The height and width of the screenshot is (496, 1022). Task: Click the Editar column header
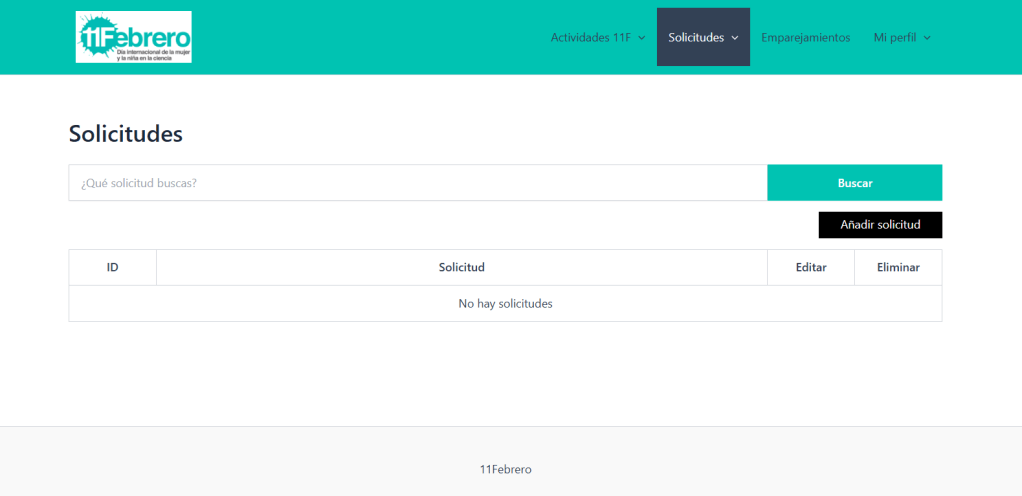811,268
